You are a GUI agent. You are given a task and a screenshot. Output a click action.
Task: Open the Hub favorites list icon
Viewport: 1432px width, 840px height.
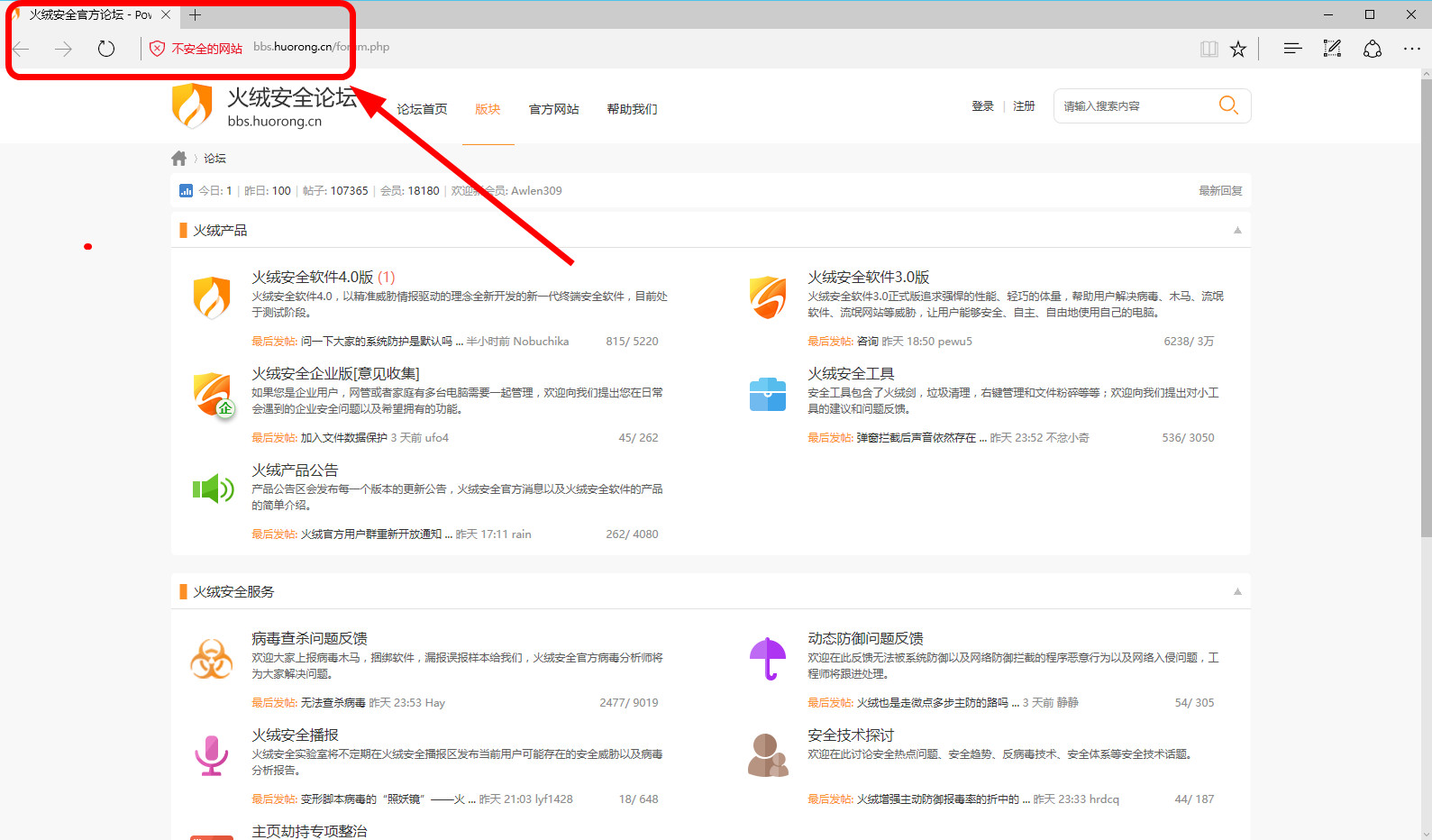[1292, 49]
